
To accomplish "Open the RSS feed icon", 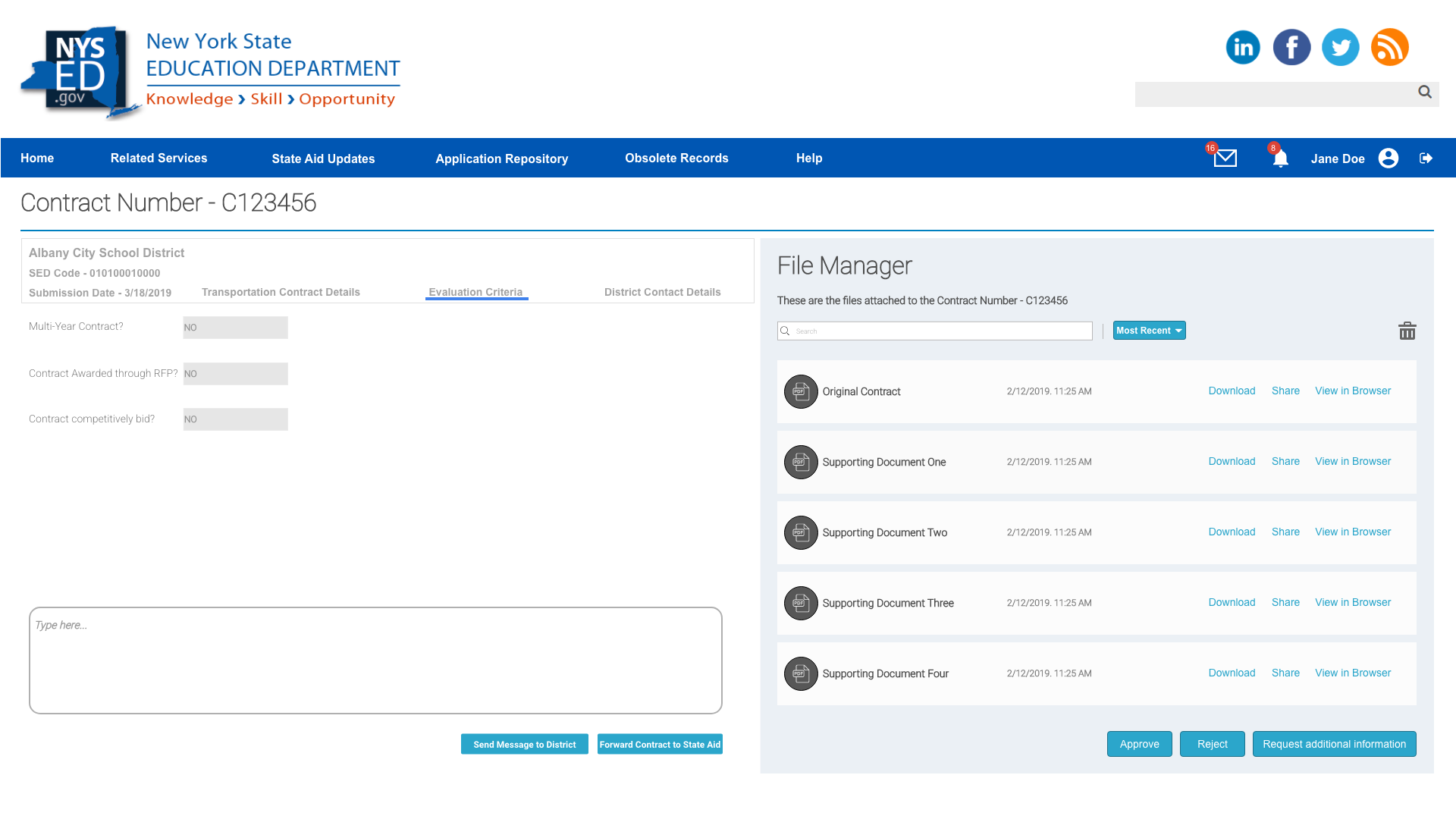I will [x=1389, y=47].
